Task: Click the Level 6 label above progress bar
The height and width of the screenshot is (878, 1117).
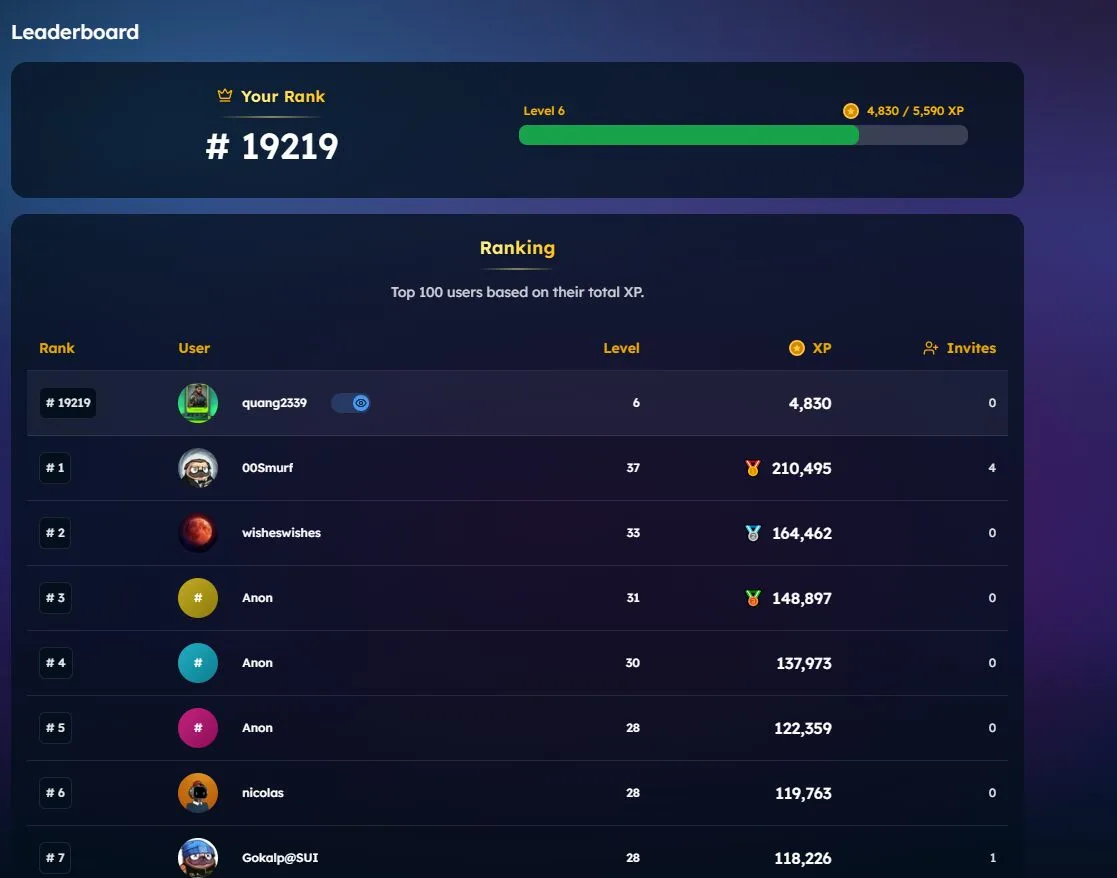Action: pos(544,111)
